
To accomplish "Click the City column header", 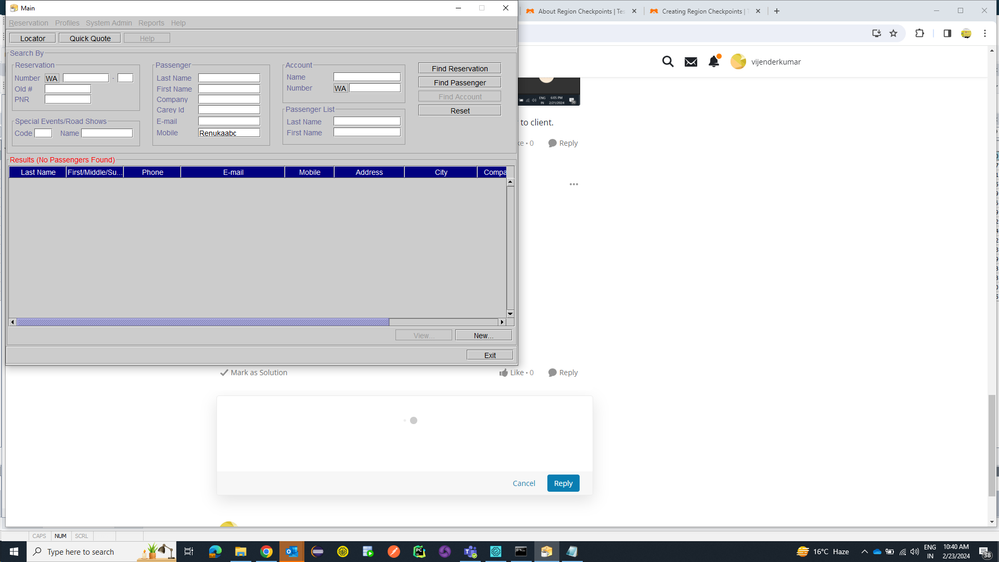I will (441, 172).
